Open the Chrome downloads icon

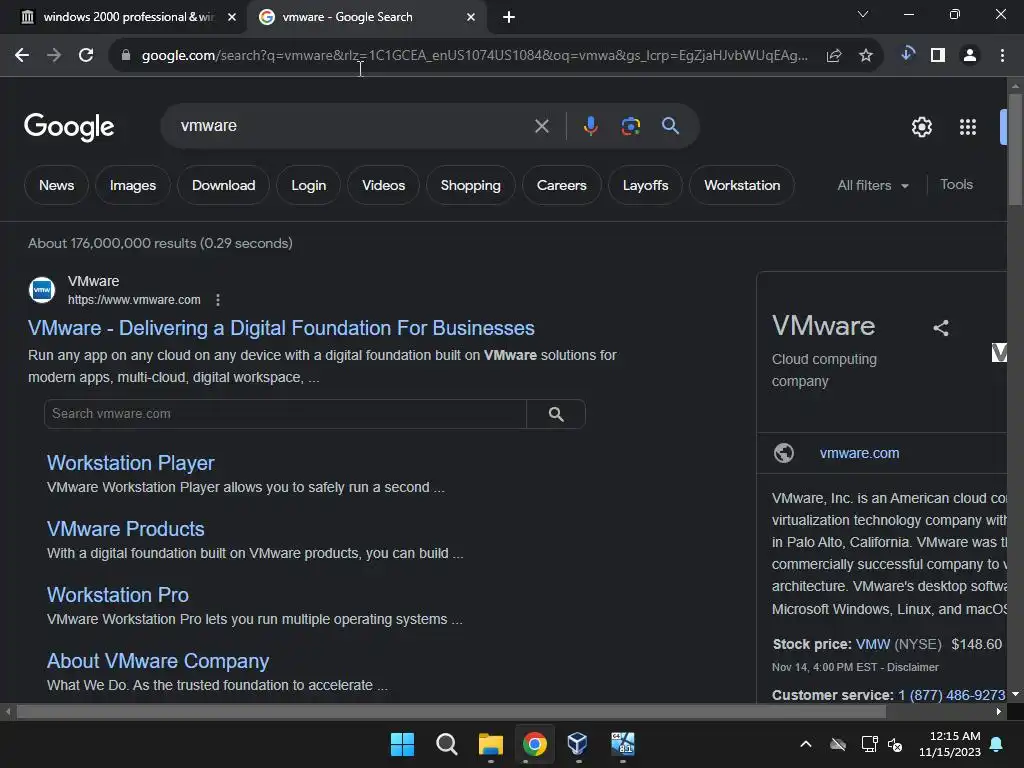907,54
